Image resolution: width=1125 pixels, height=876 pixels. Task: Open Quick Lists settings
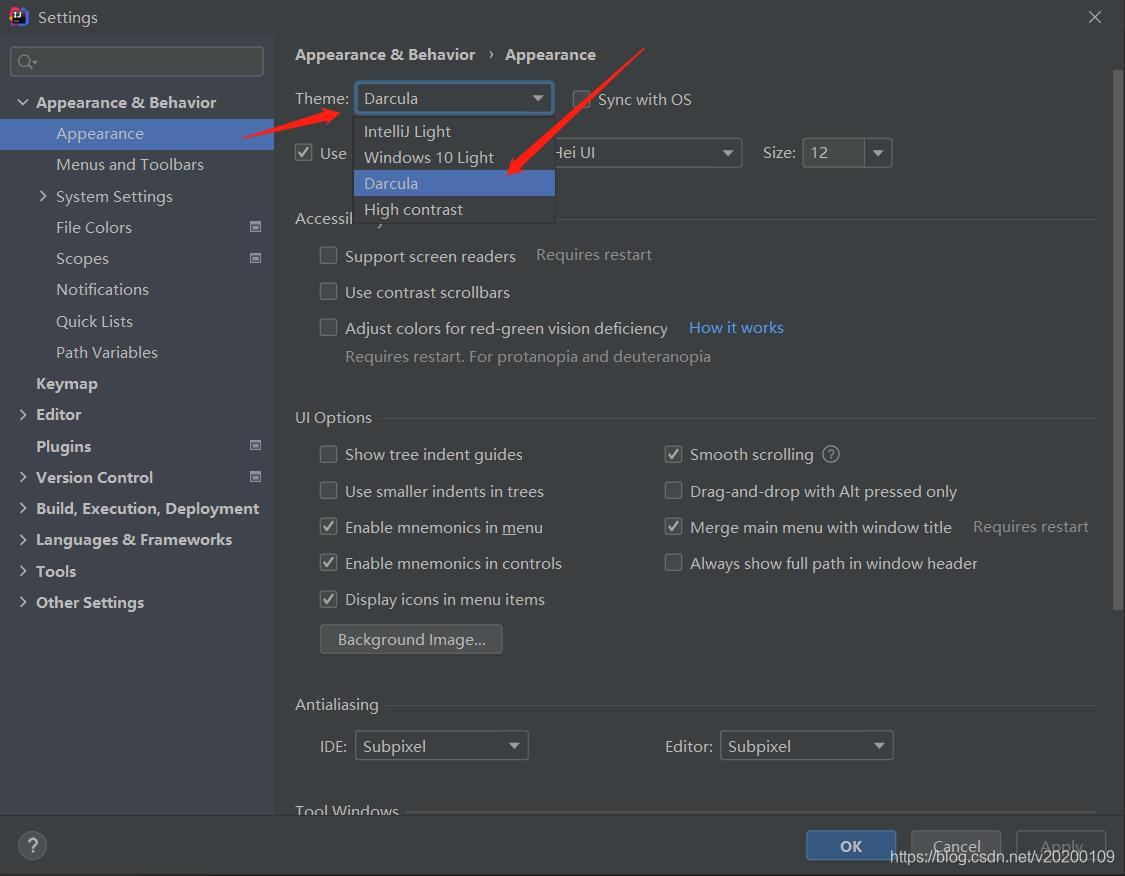click(x=95, y=321)
